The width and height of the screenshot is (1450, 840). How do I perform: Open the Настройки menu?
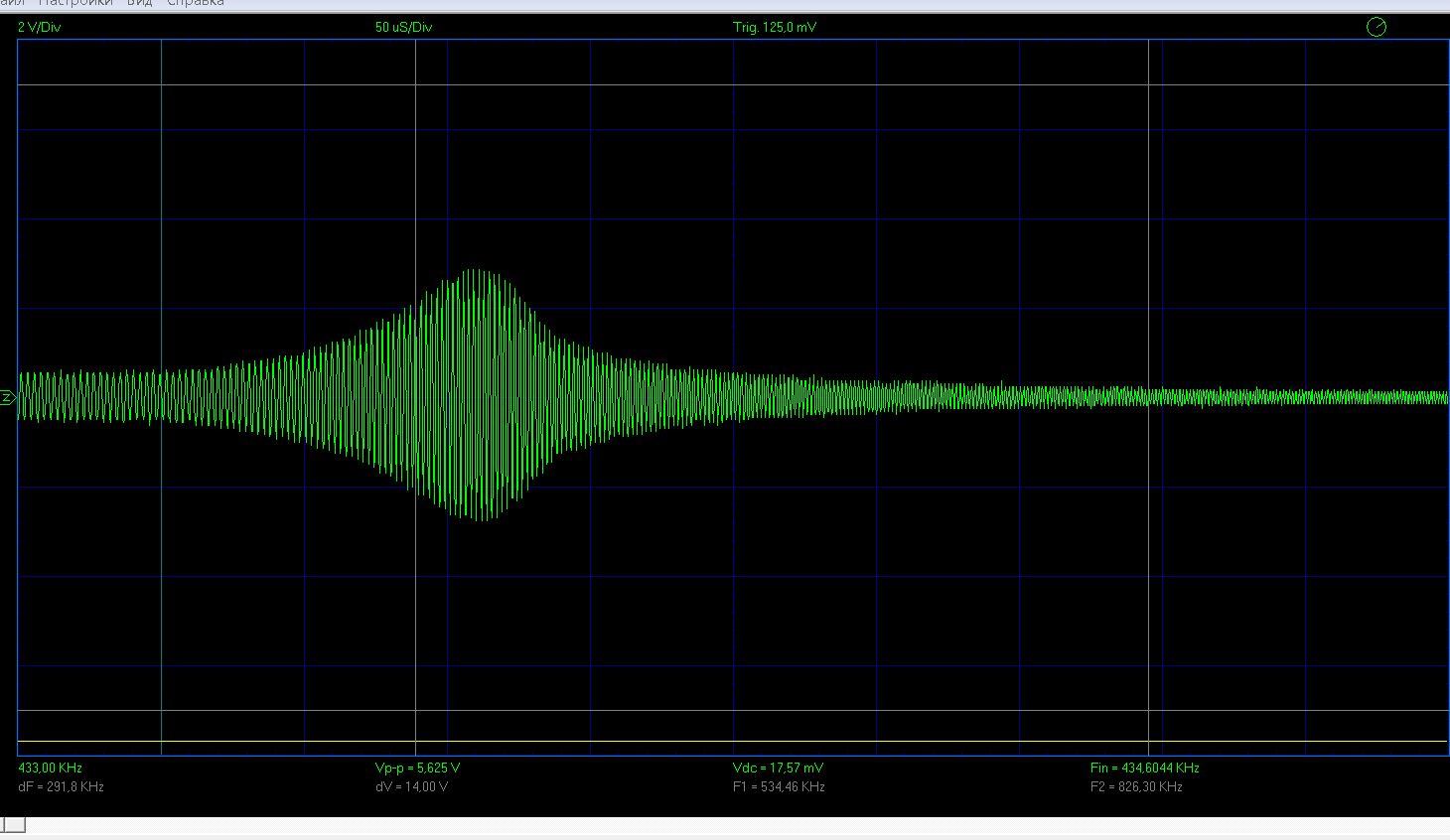click(x=75, y=3)
